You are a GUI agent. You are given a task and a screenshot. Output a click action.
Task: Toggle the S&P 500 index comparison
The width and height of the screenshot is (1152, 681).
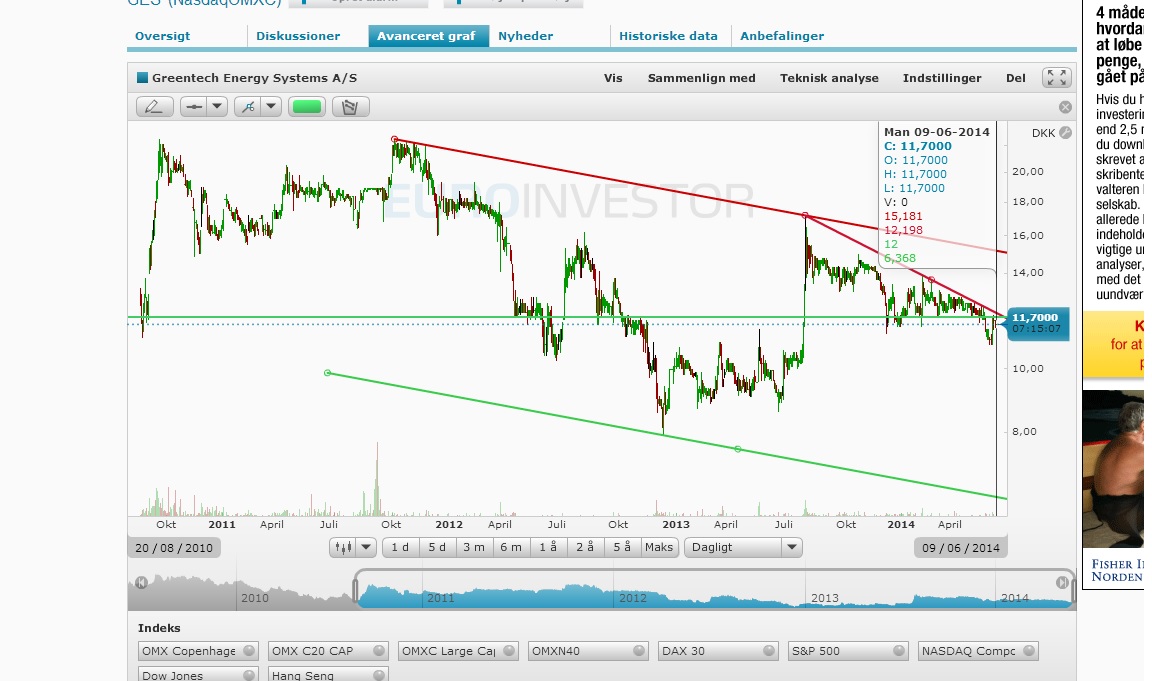pyautogui.click(x=849, y=651)
